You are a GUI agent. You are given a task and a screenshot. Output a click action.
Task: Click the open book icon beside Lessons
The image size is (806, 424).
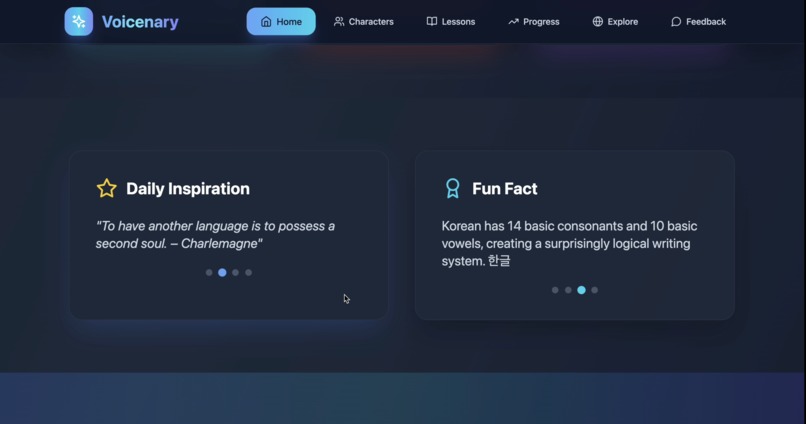coord(432,22)
